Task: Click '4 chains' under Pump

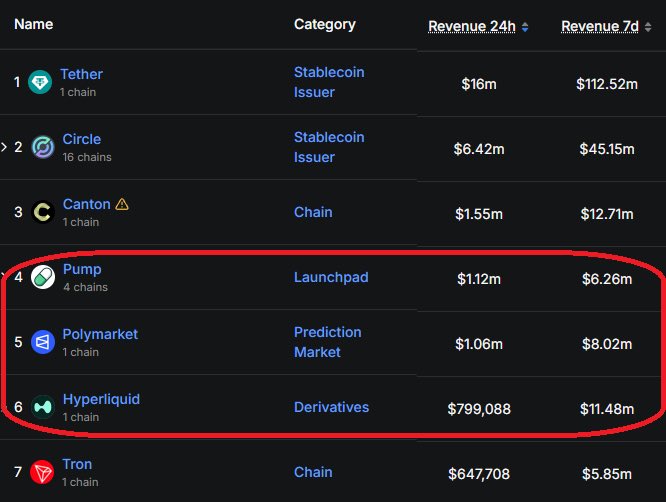Action: [85, 287]
